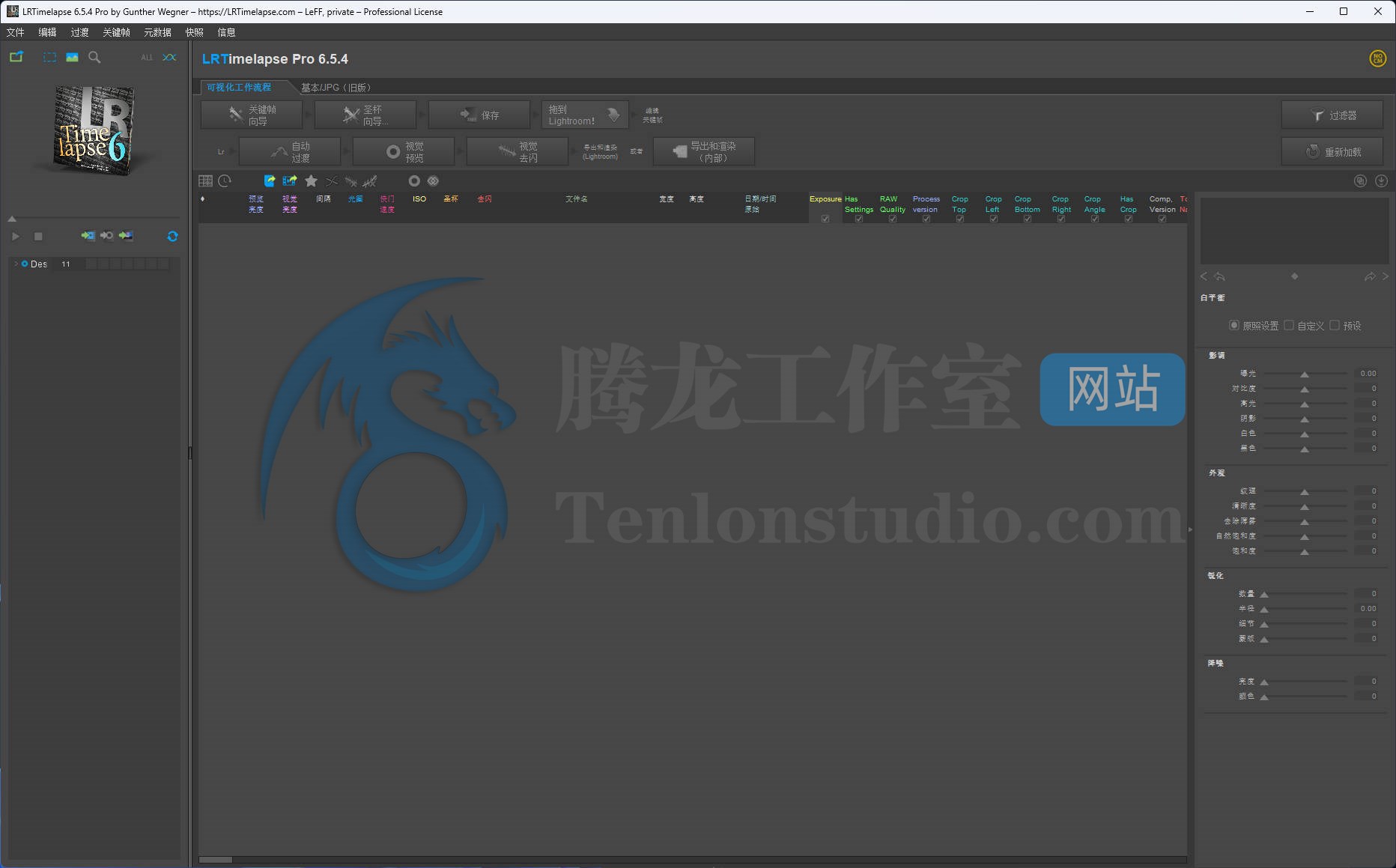This screenshot has height=868, width=1396.
Task: Click the 曝光 exposure slider handle
Action: point(1305,374)
